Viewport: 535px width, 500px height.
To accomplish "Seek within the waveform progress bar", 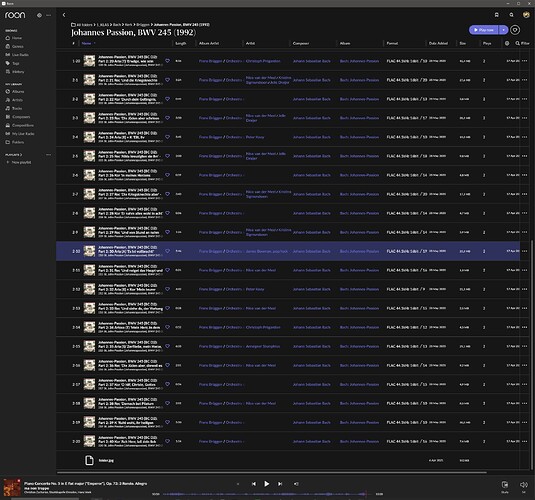I will coord(265,494).
